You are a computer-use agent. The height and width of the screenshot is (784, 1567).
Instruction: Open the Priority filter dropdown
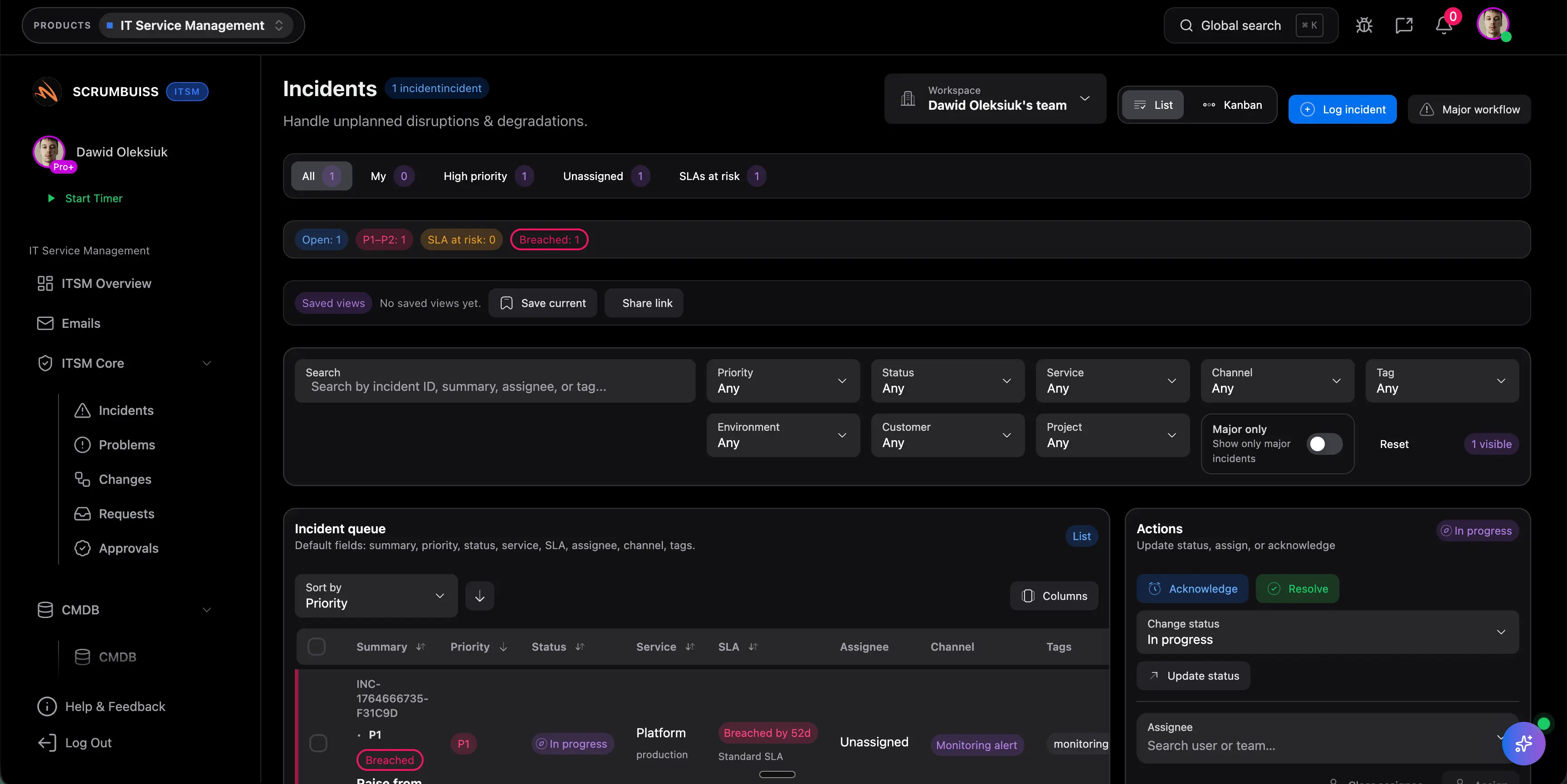[783, 381]
